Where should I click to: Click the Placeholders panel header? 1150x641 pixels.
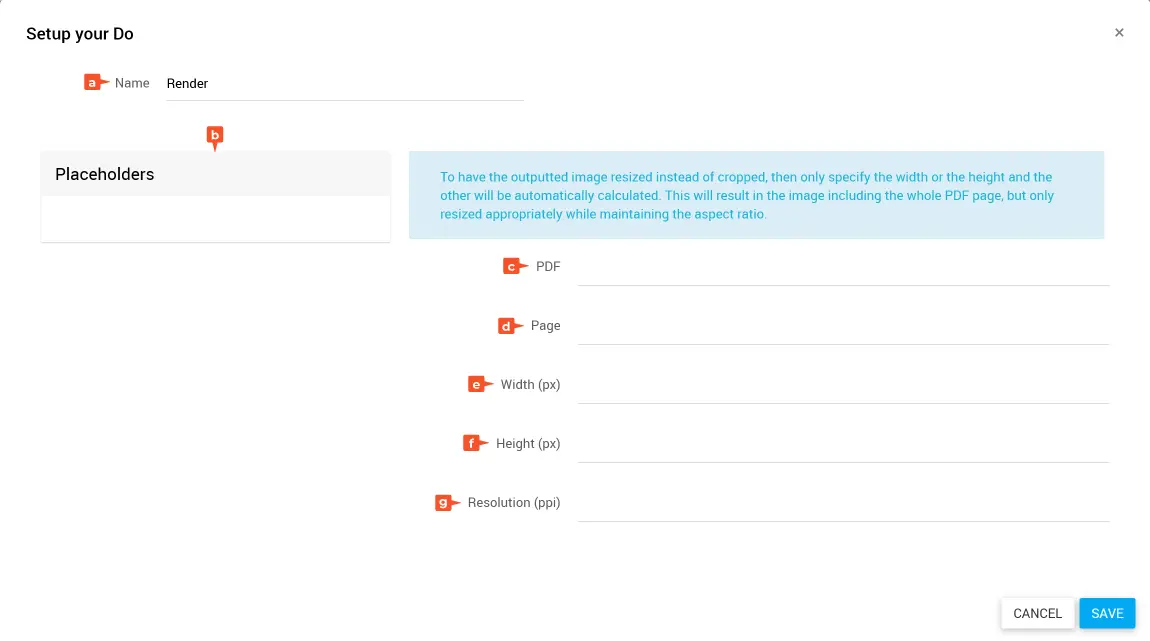click(x=215, y=174)
